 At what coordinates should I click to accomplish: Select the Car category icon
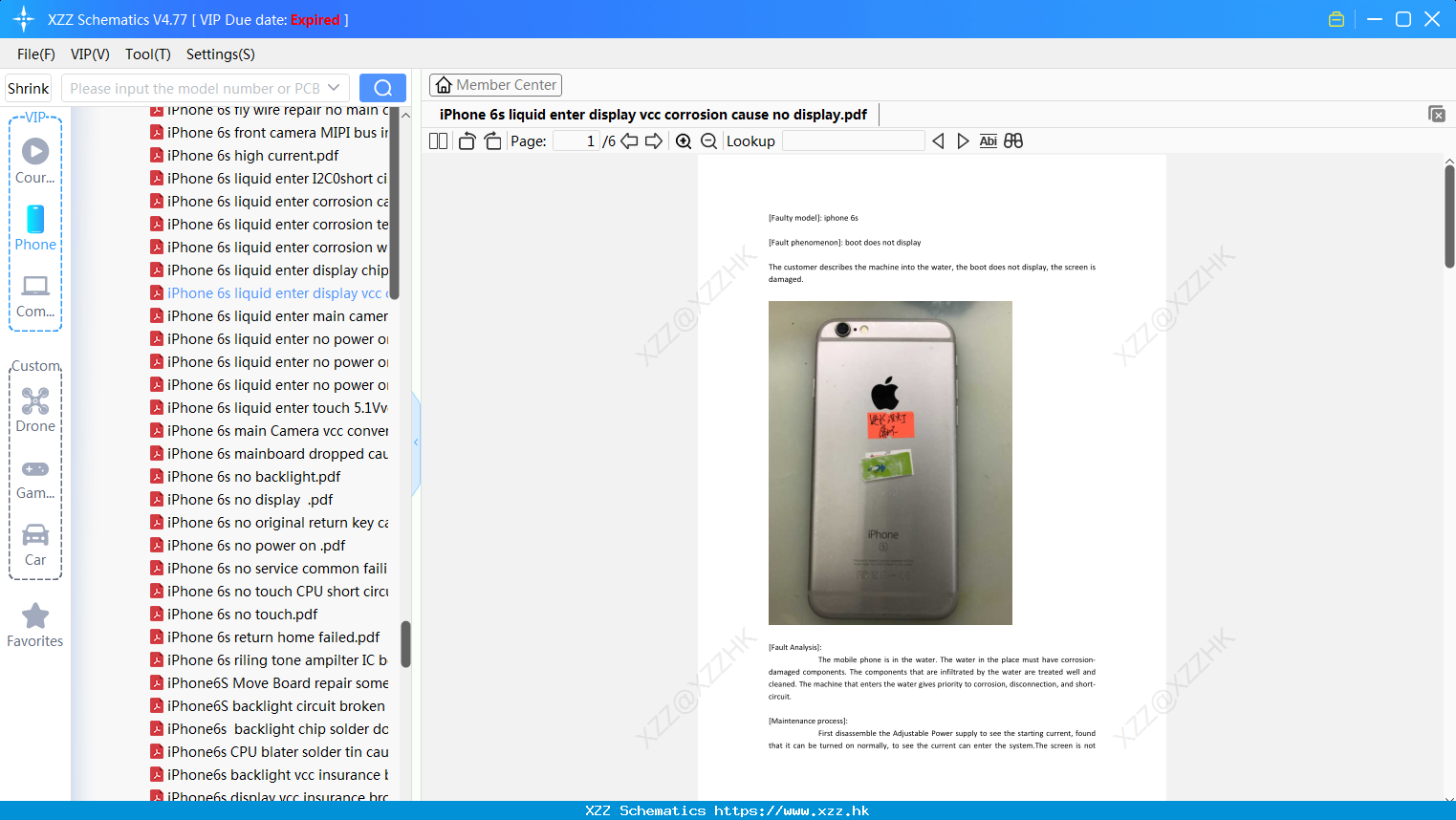pyautogui.click(x=35, y=545)
